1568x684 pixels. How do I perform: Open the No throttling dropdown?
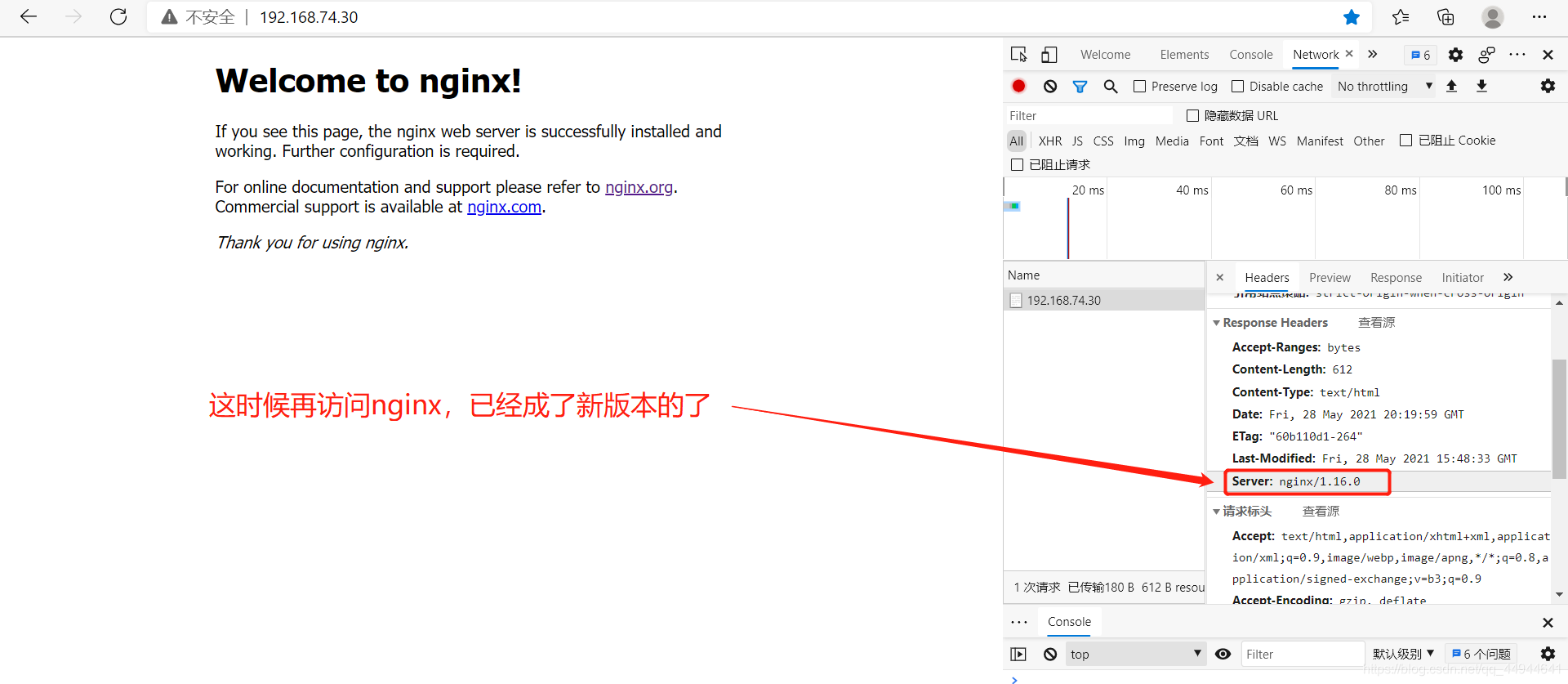[1384, 86]
